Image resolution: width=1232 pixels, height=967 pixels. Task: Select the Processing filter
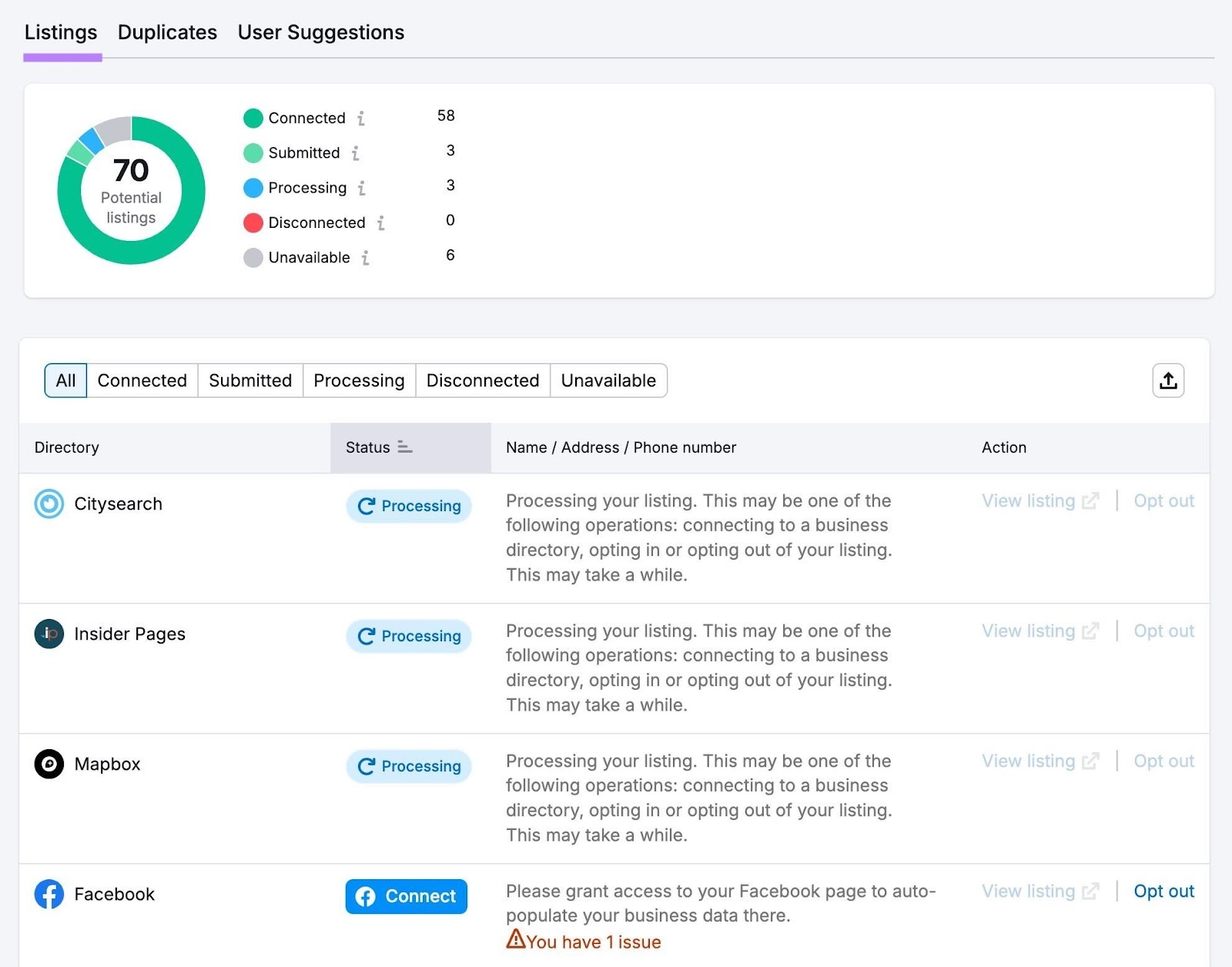click(x=359, y=380)
